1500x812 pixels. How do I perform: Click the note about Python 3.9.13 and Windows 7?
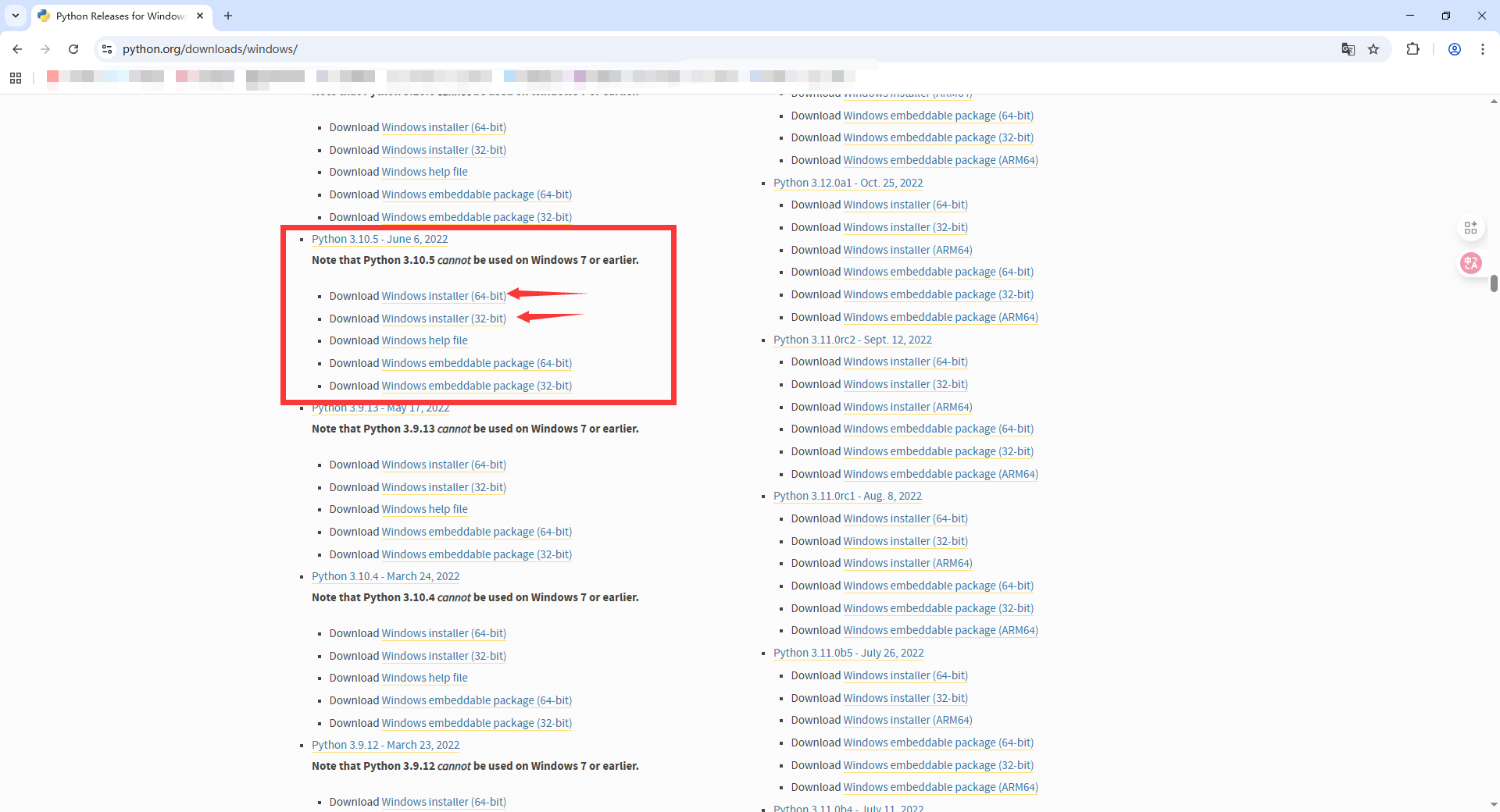coord(475,429)
